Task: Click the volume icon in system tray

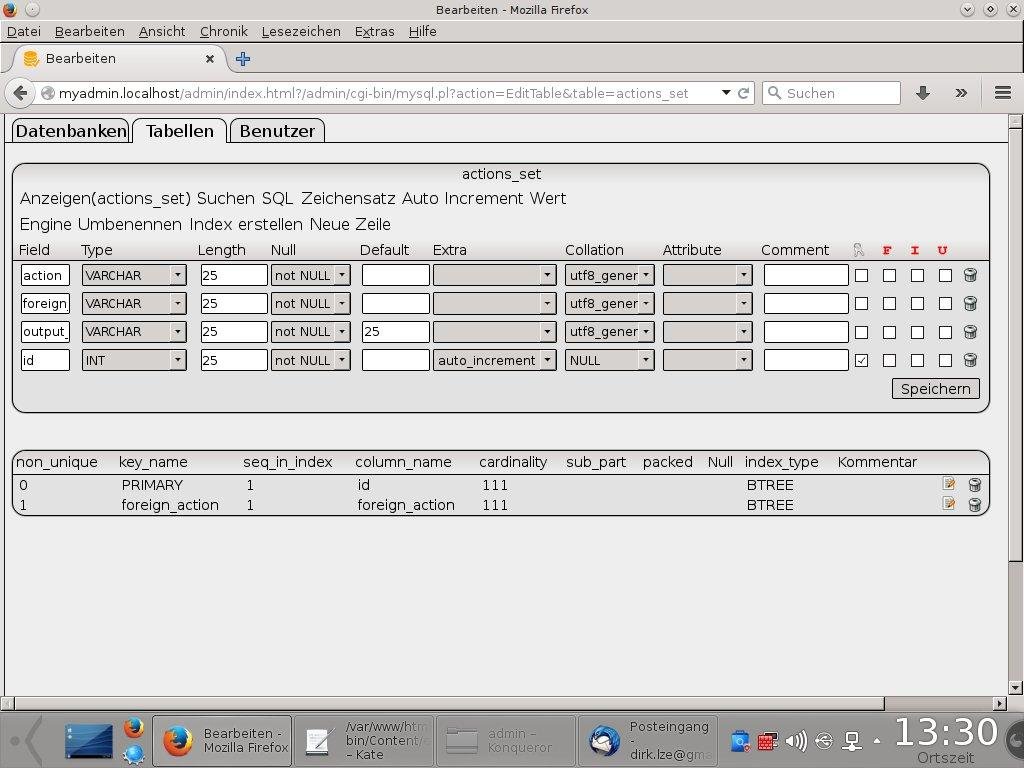Action: coord(795,740)
